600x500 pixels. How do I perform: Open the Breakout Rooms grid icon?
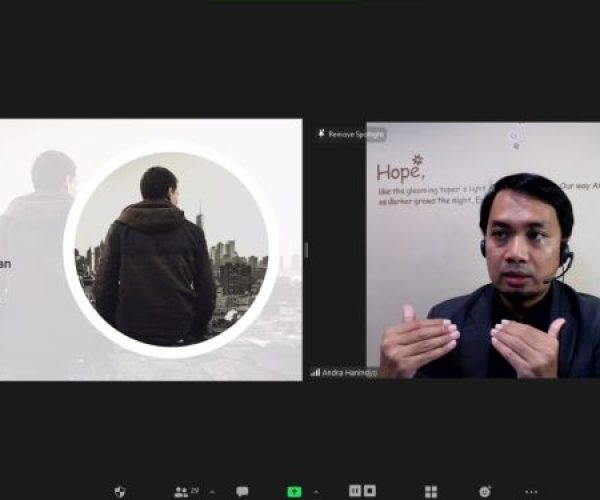pos(431,491)
